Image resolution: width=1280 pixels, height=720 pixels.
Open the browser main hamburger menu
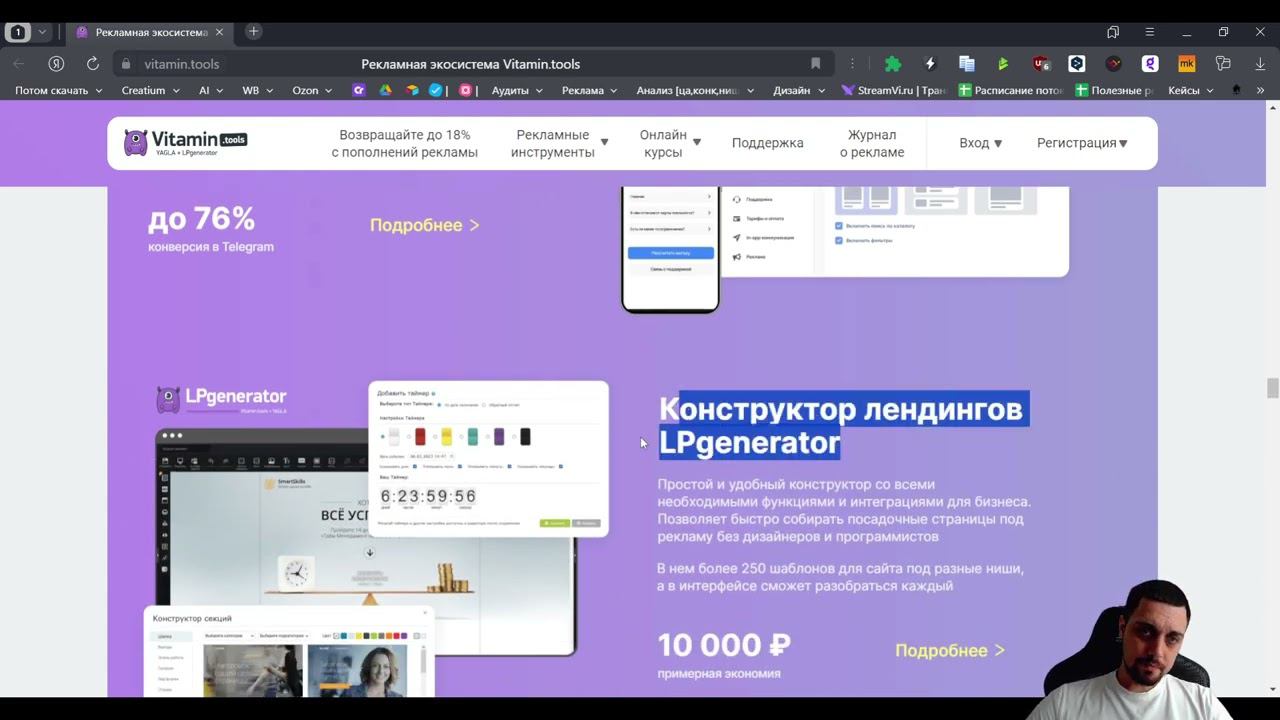[1149, 32]
